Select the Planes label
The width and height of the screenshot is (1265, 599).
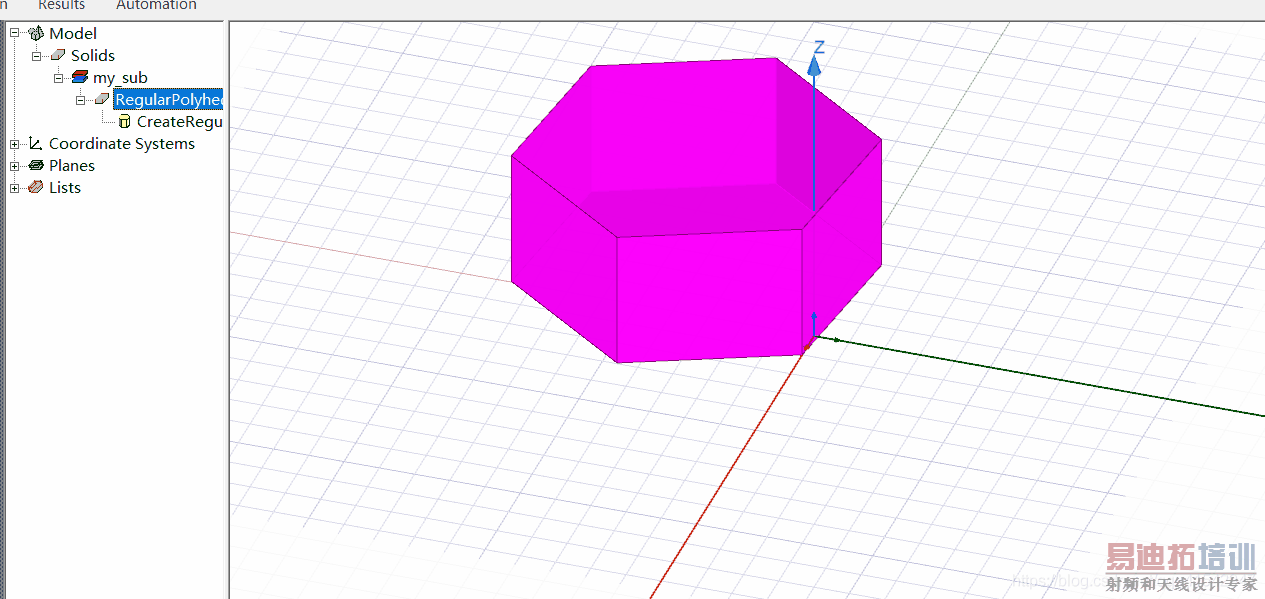tap(72, 165)
